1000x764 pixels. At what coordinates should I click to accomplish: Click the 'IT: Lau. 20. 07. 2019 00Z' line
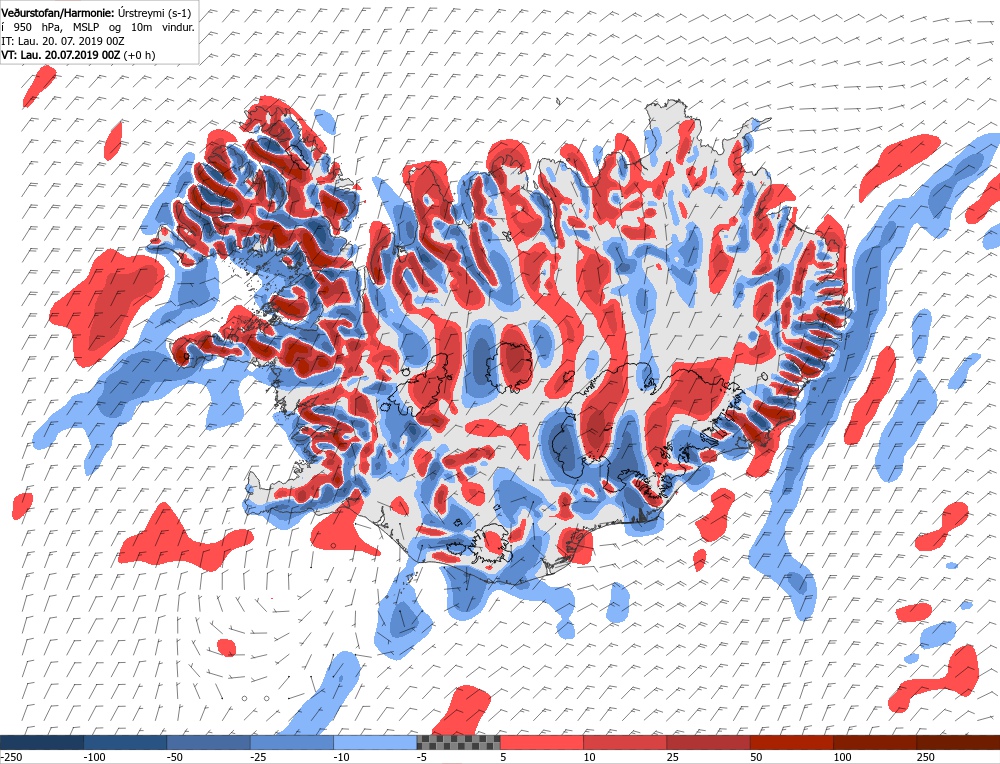coord(62,41)
